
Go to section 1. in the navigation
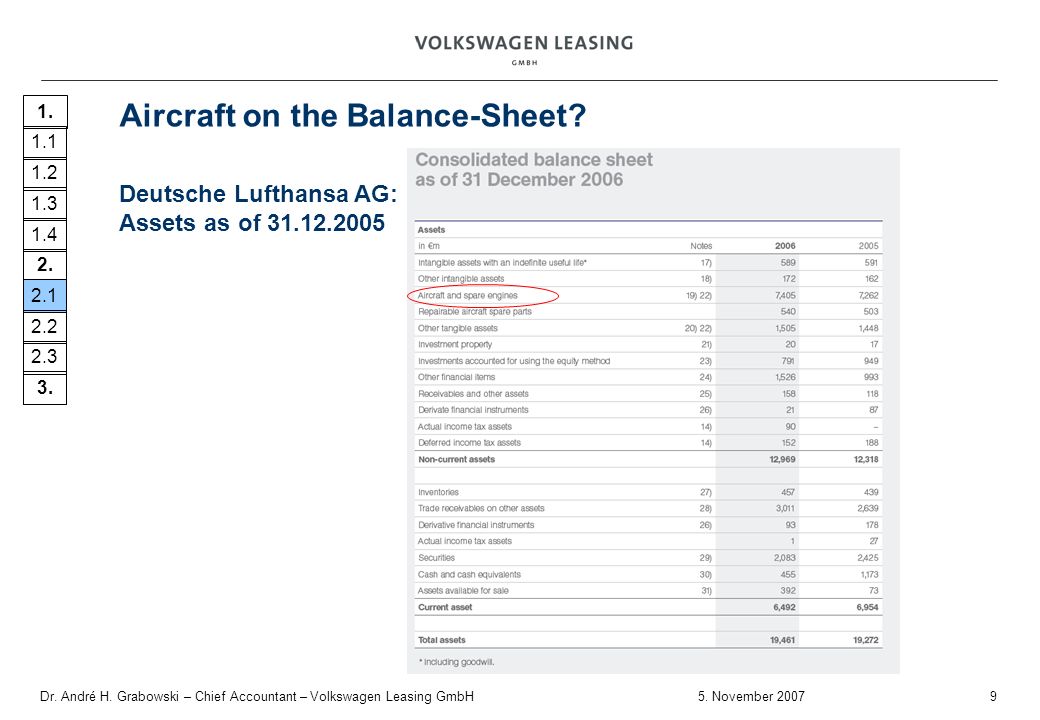click(x=45, y=111)
